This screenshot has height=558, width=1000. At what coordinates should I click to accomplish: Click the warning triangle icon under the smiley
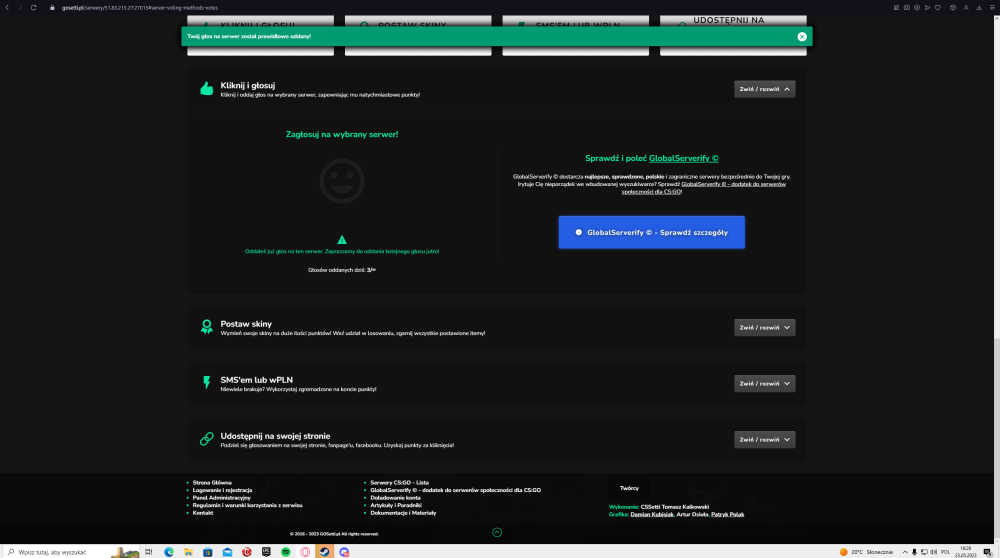(342, 240)
